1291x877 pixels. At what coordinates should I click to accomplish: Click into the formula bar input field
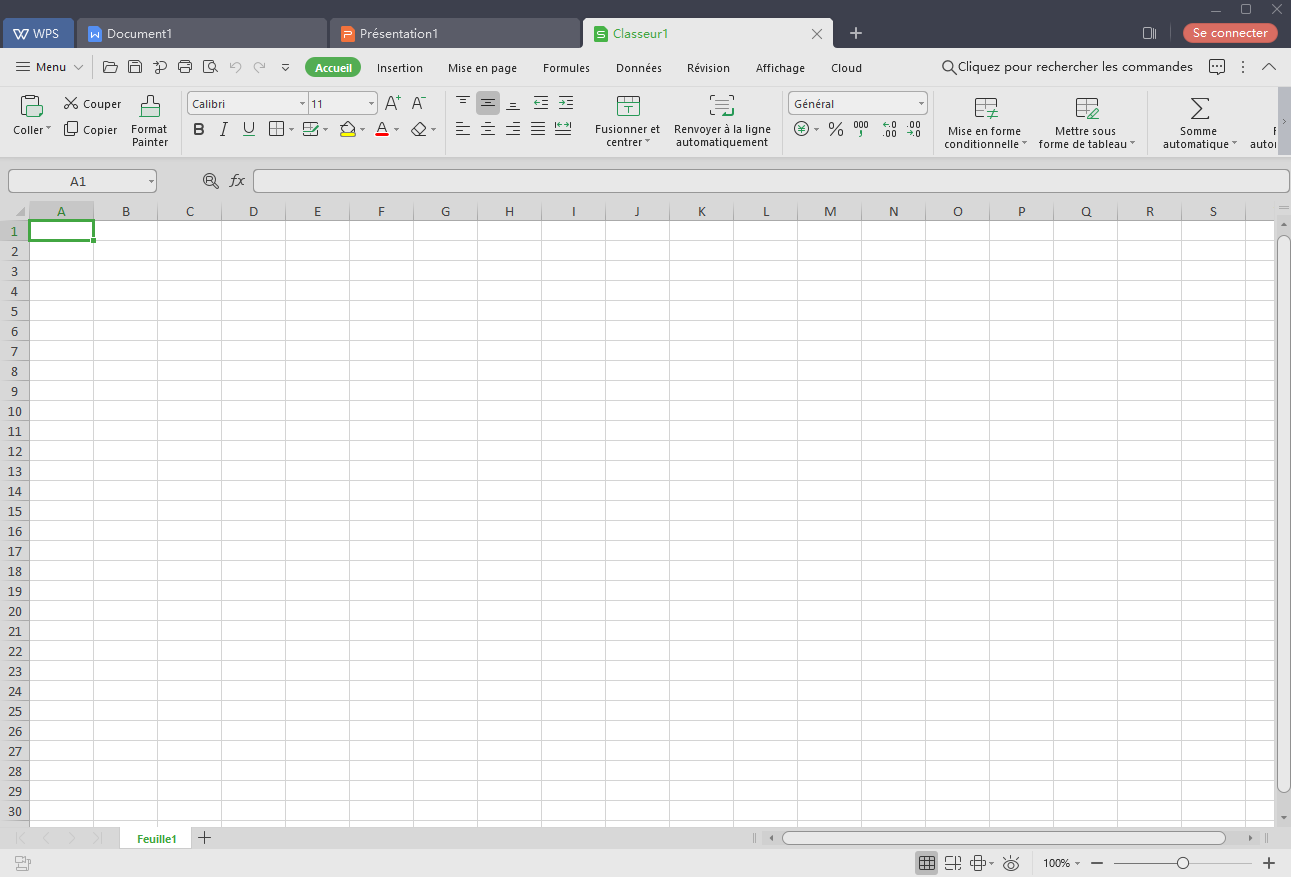(x=770, y=181)
